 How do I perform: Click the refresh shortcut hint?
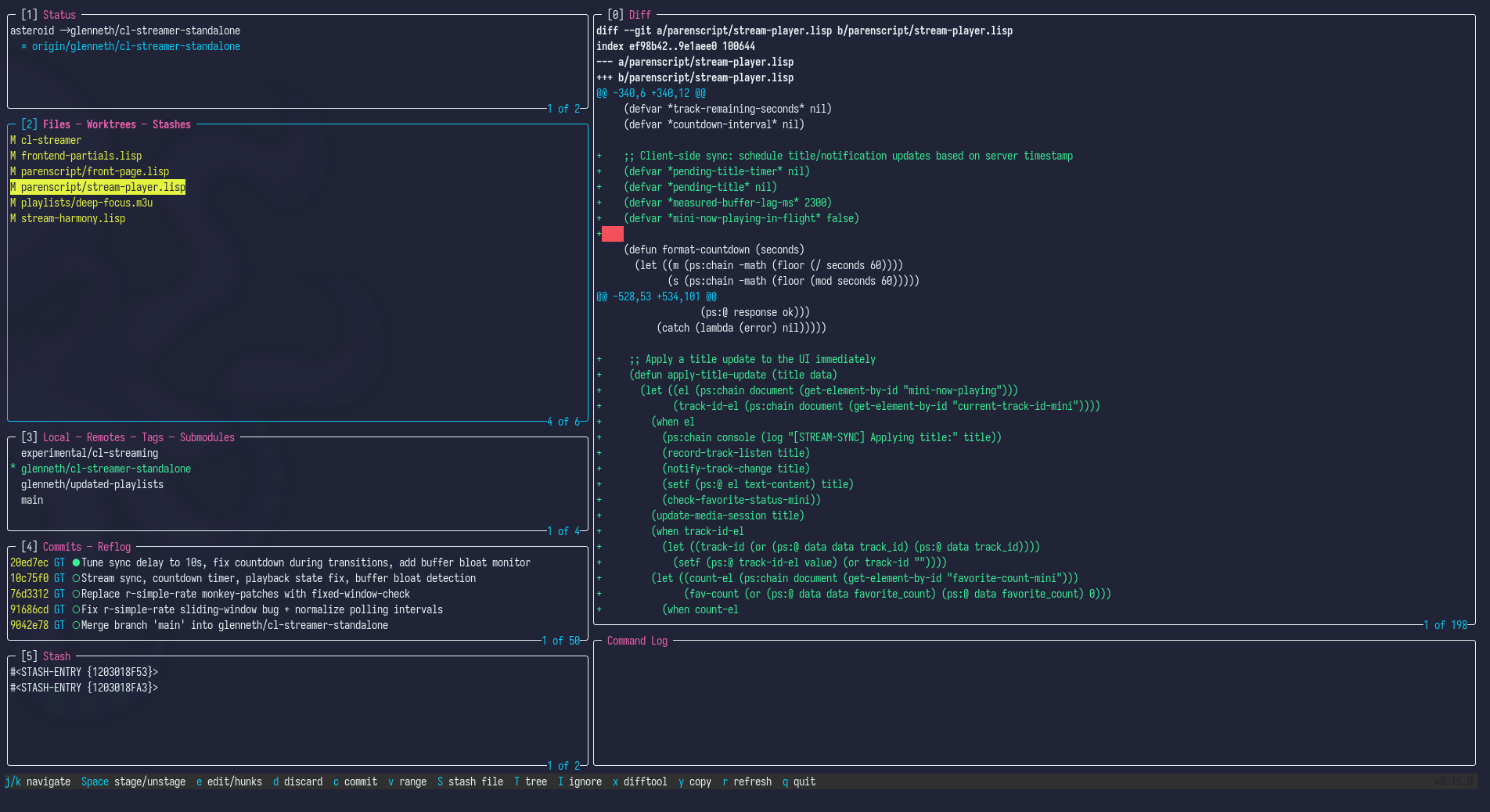tap(747, 781)
